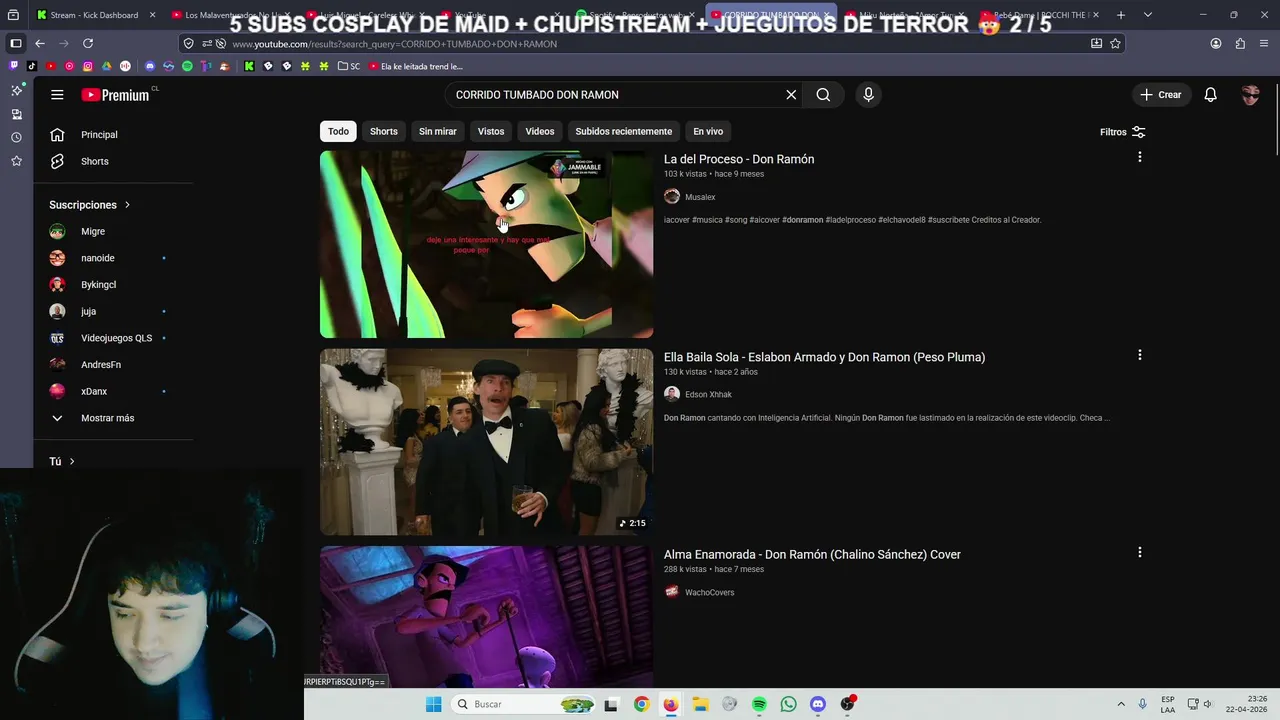Select the Vistos filter chip

[491, 131]
